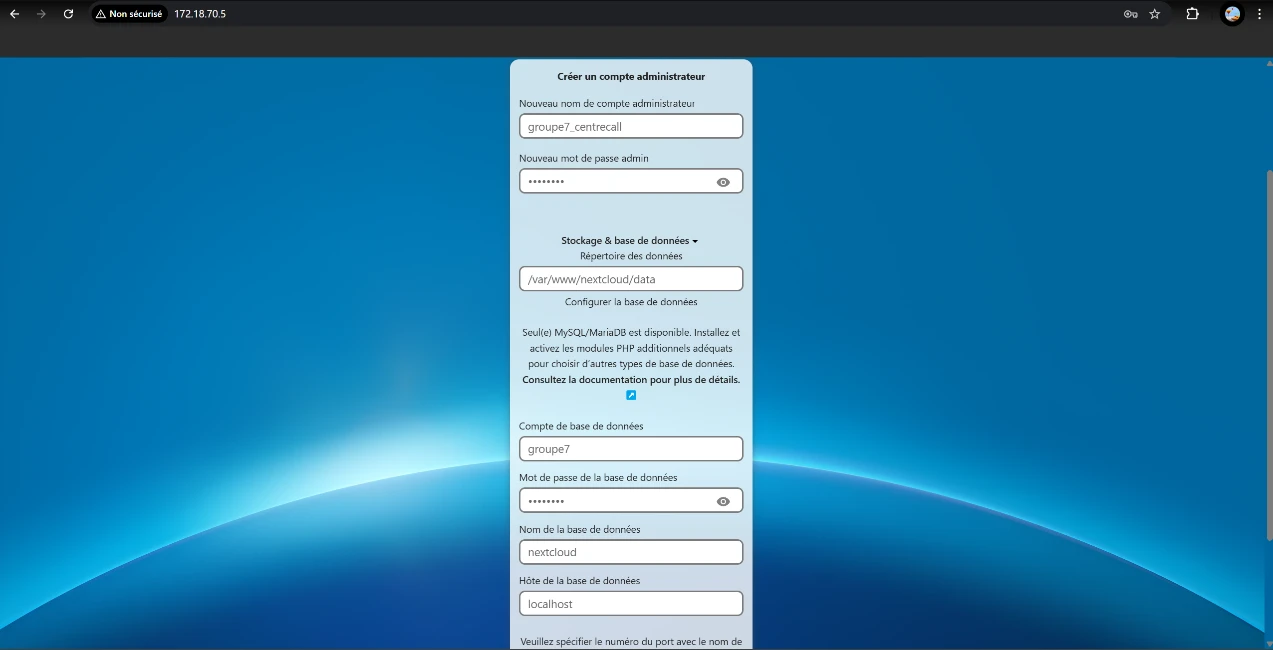Image resolution: width=1273 pixels, height=650 pixels.
Task: Open the browser profile avatar
Action: (x=1232, y=14)
